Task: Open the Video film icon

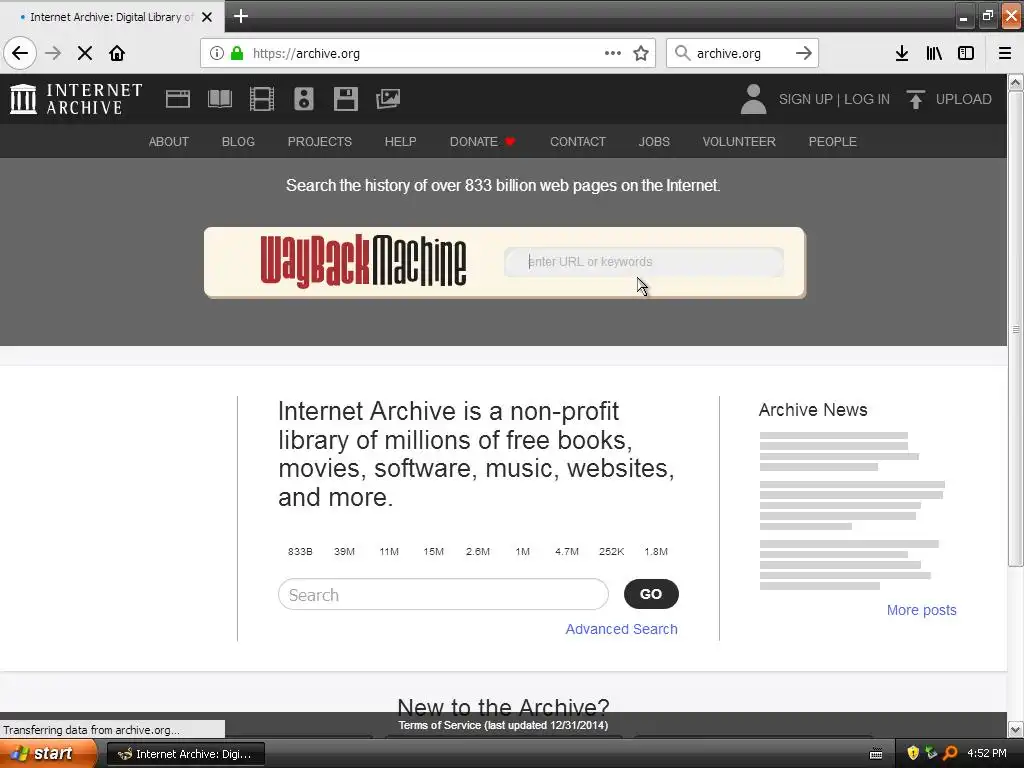Action: (x=262, y=99)
